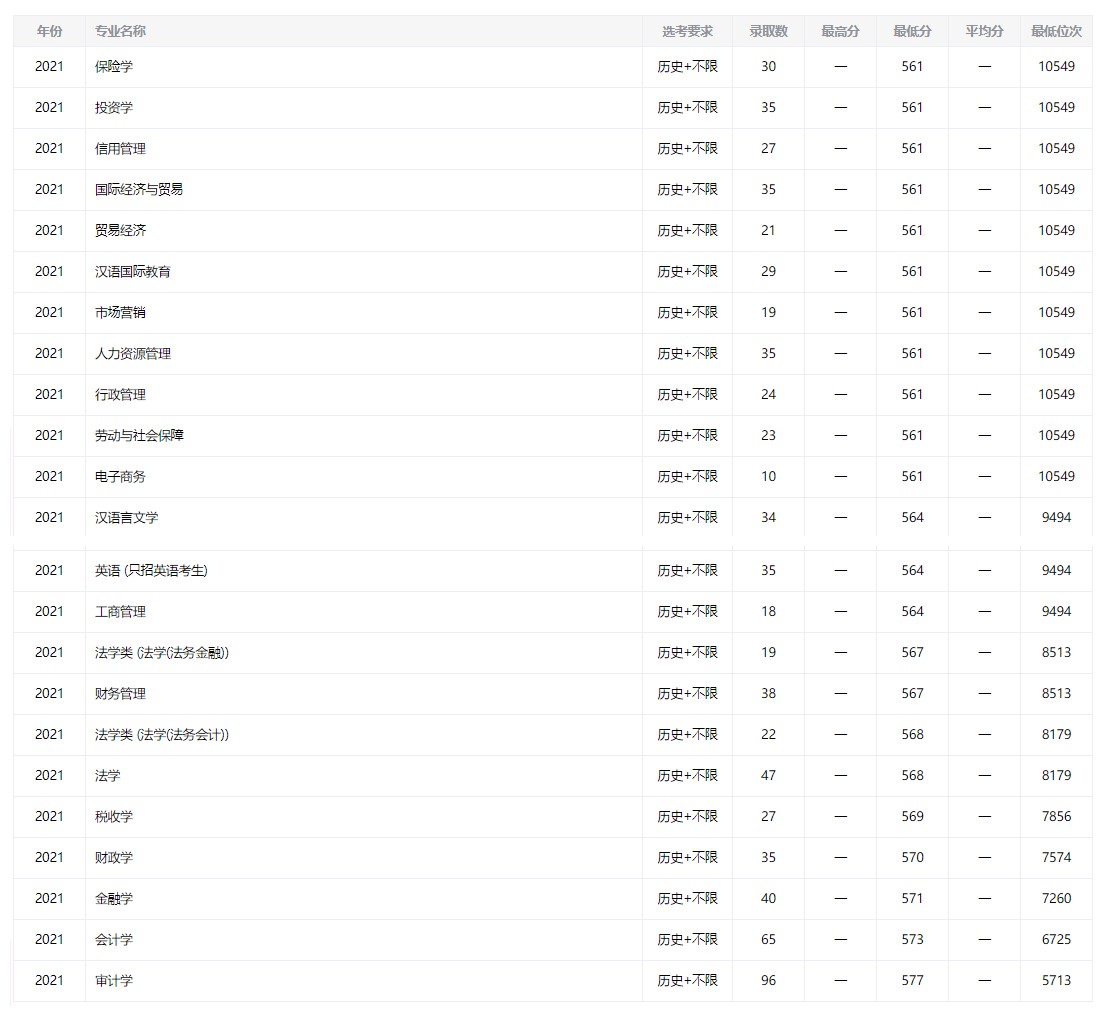Click the 劳动与社会保障 major name

139,436
